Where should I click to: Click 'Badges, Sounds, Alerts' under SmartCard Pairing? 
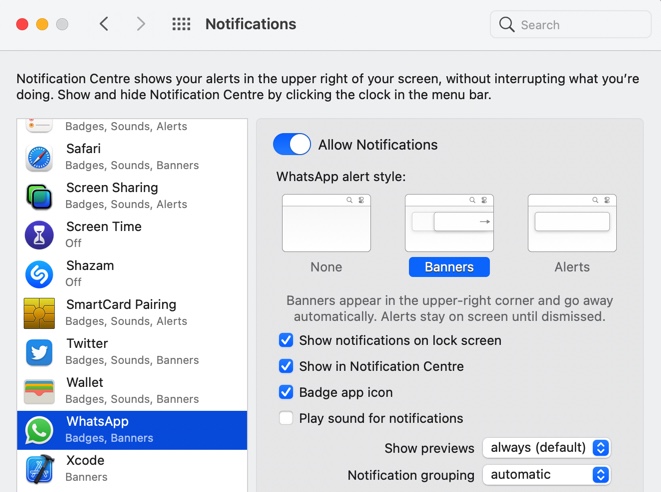pos(126,321)
